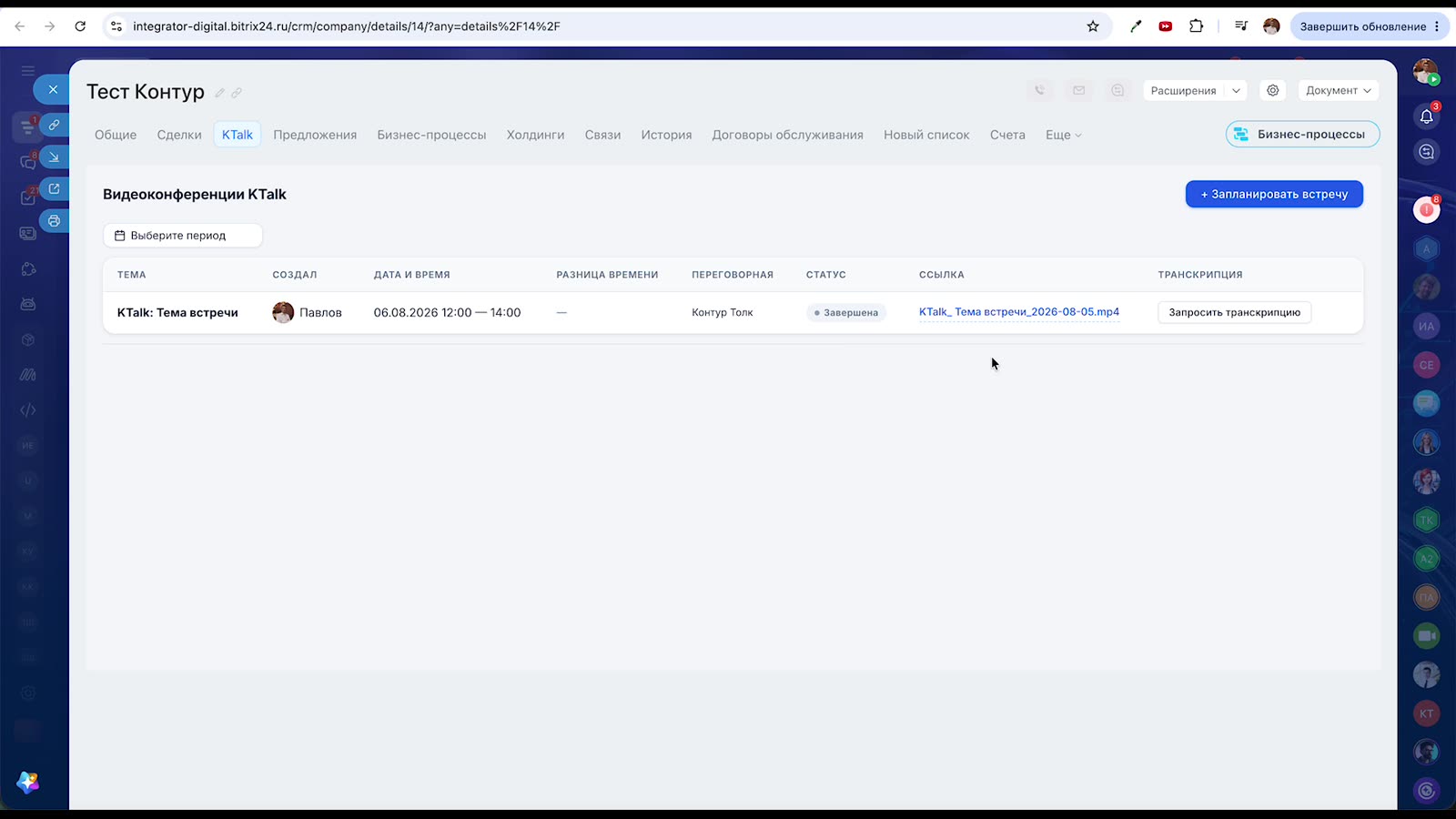Open the Связи tab
1456x819 pixels.
602,135
